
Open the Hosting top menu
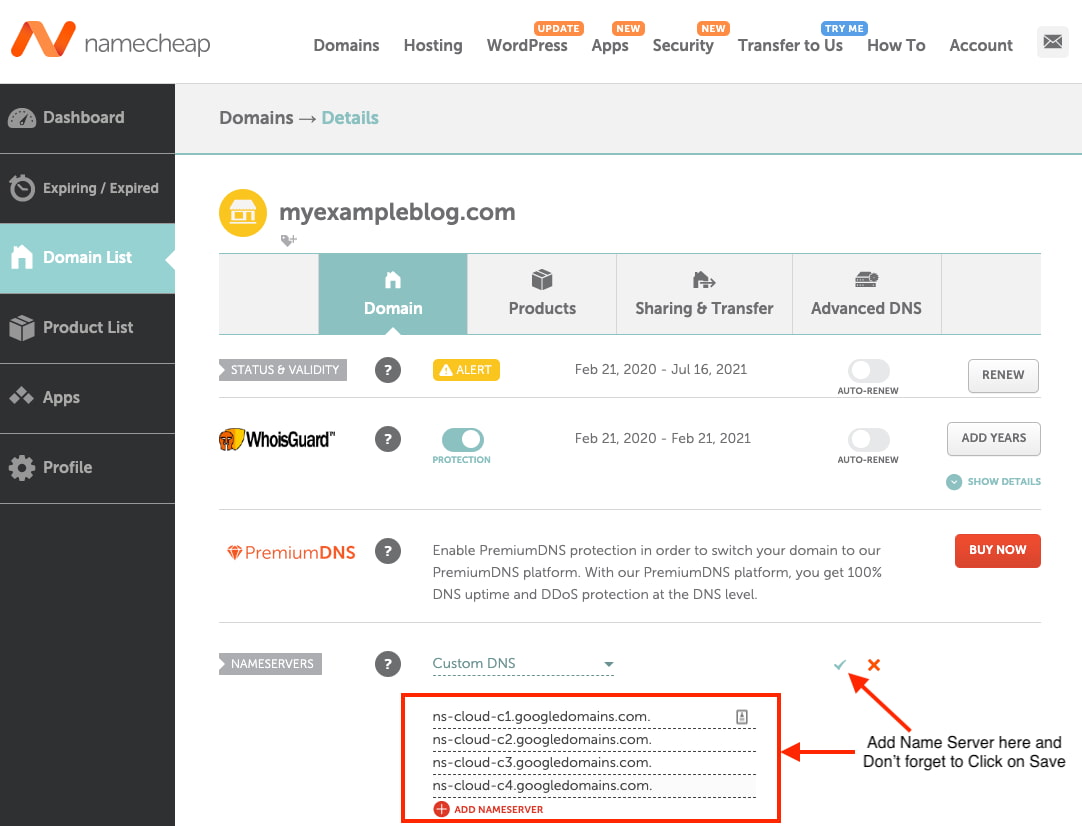click(433, 46)
